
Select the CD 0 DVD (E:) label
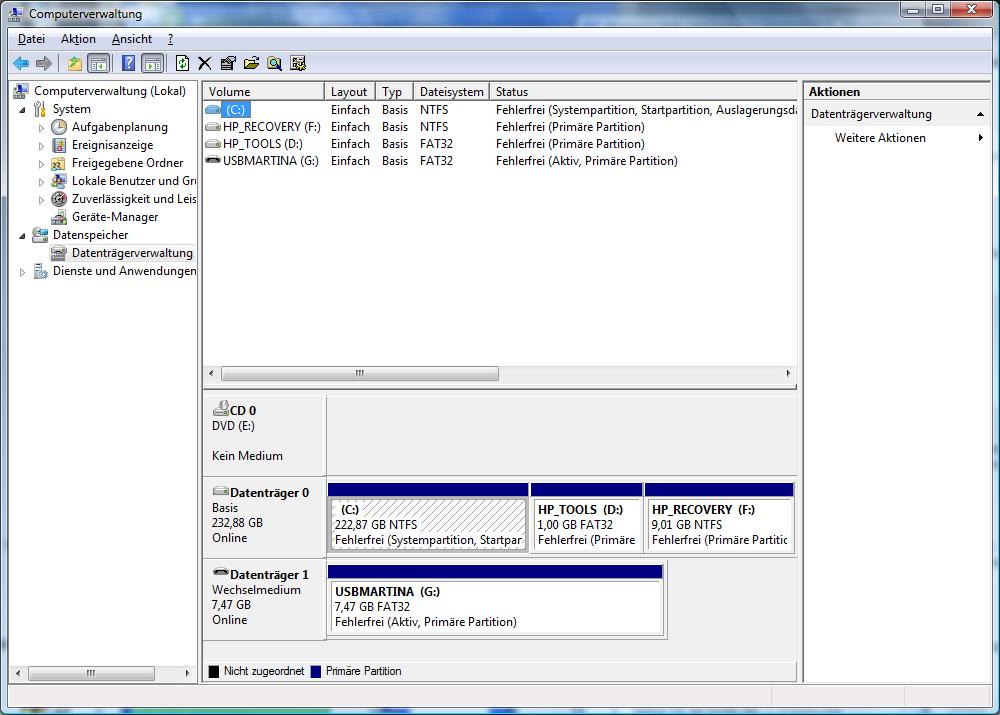(264, 434)
